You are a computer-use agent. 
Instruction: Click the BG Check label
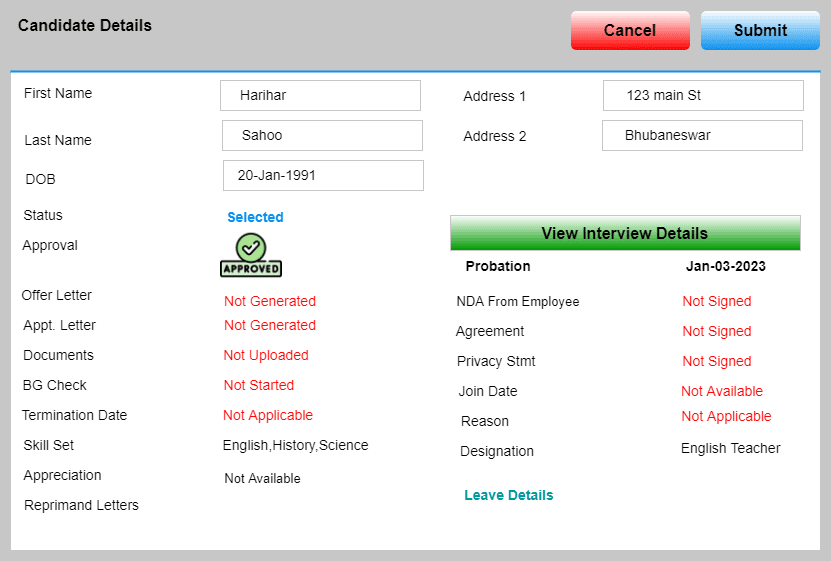pos(54,385)
